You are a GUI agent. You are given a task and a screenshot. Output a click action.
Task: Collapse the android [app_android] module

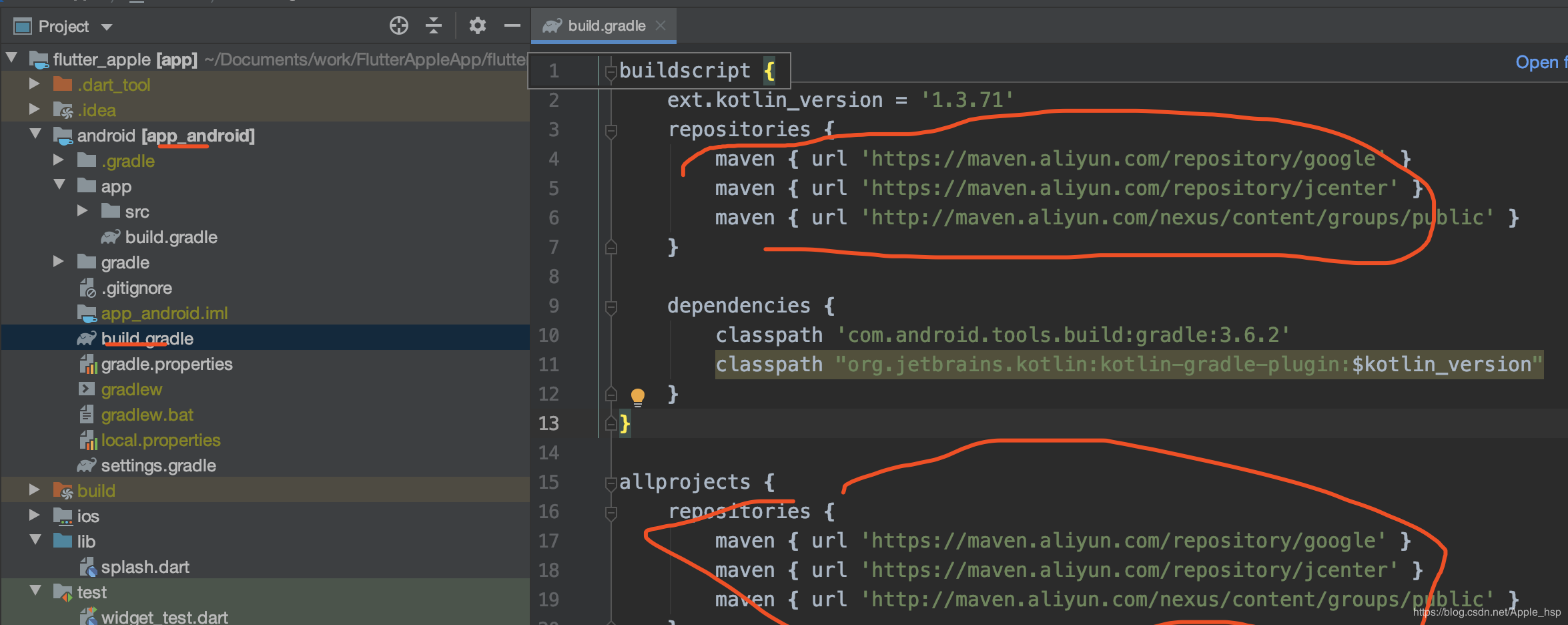pos(35,134)
